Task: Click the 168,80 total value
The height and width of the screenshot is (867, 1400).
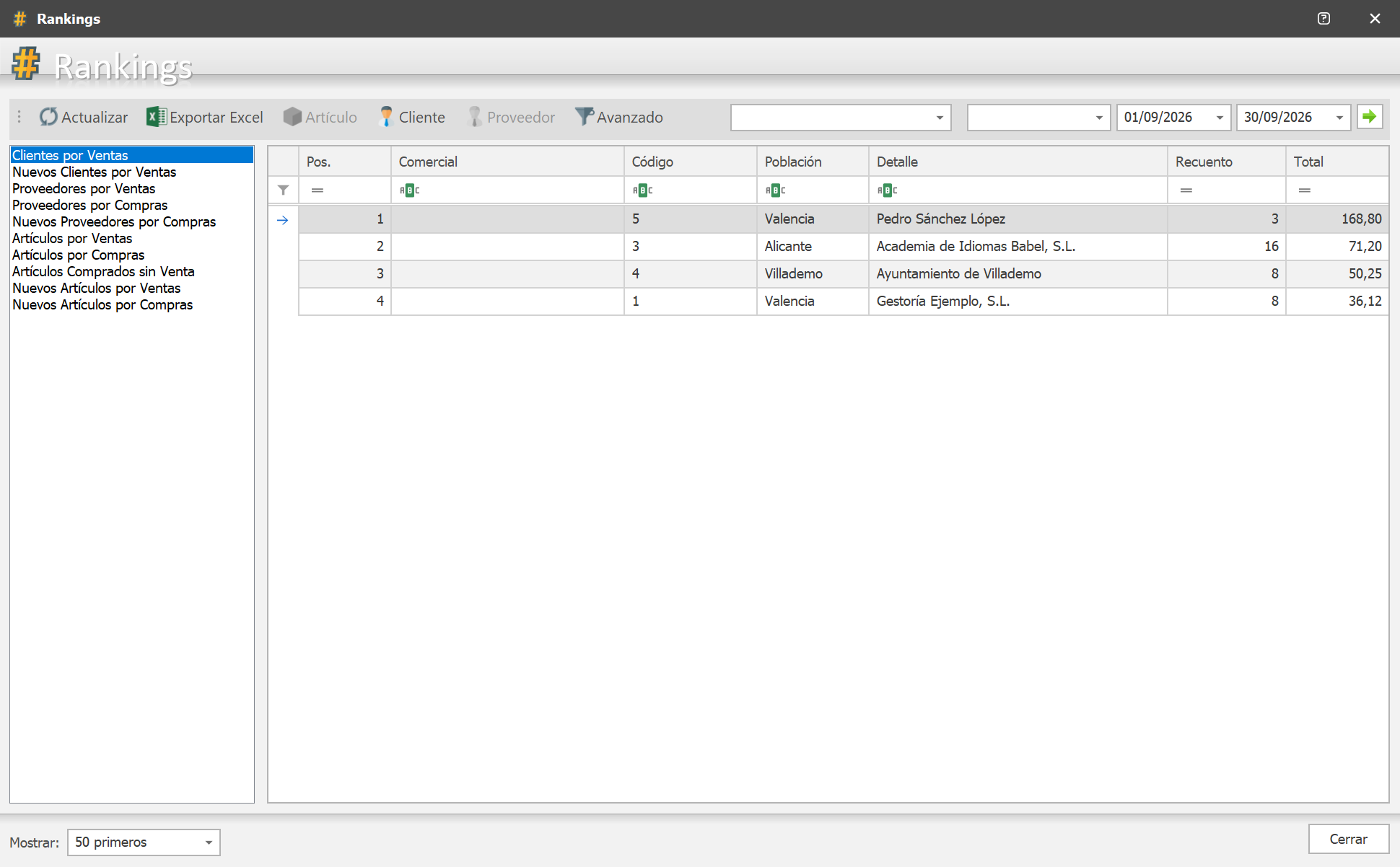Action: 1361,219
